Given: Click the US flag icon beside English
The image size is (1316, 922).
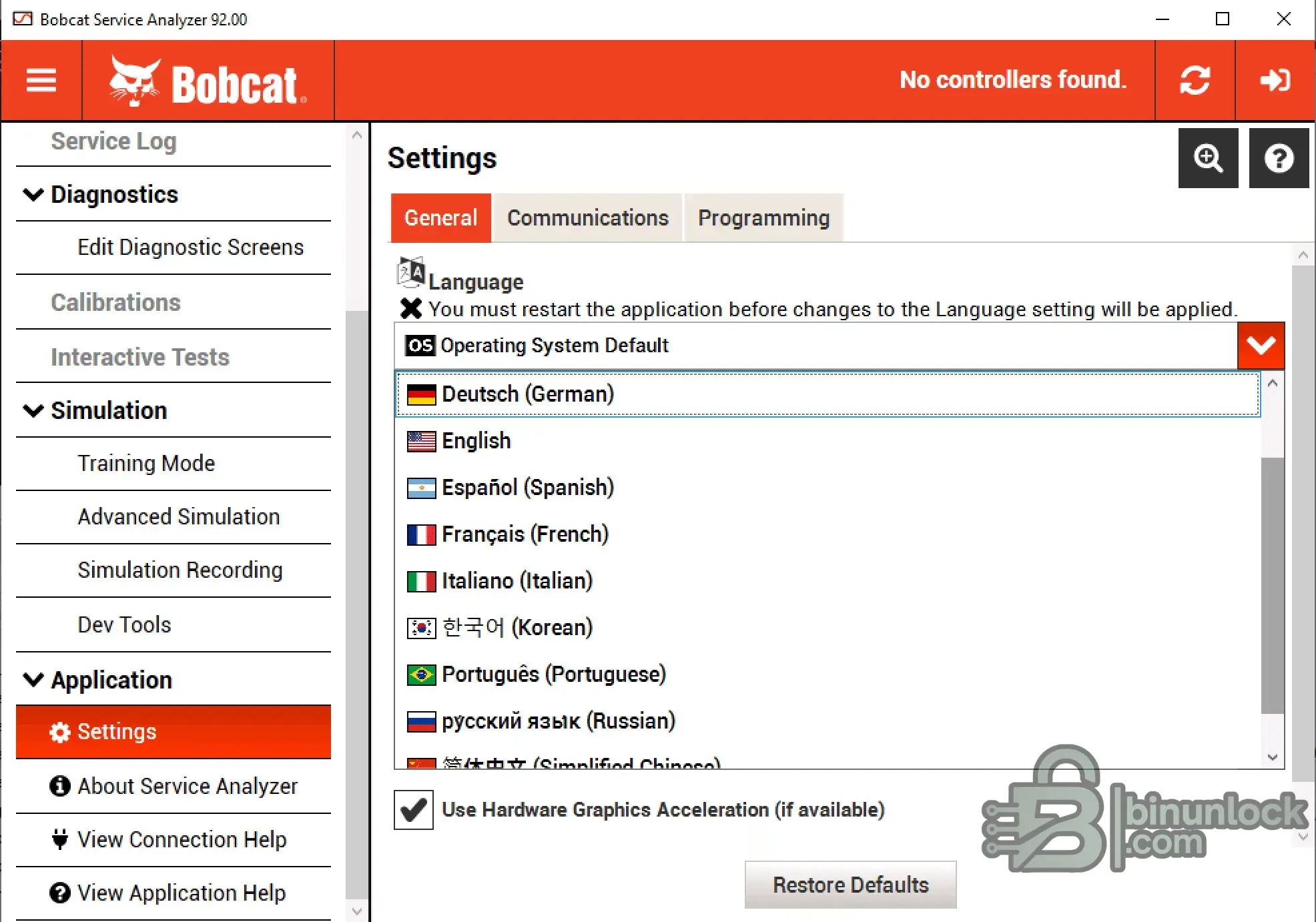Looking at the screenshot, I should [421, 441].
